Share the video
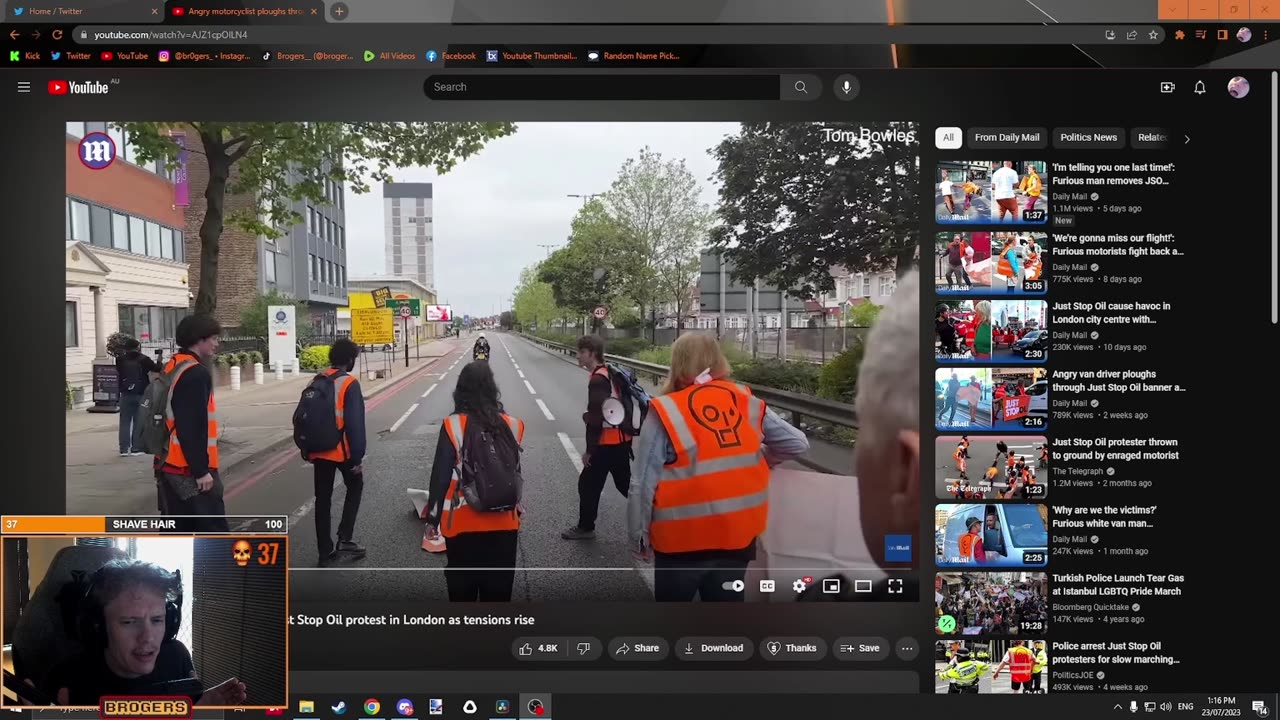Screen dimensions: 1280x720 coord(637,648)
